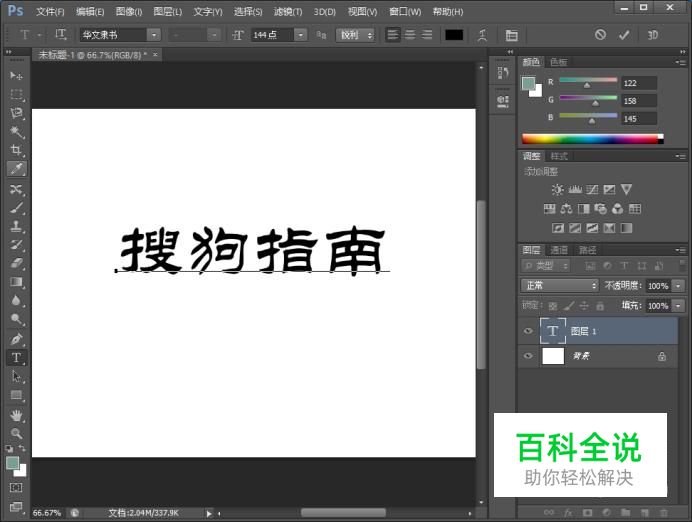
Task: Open the 文件(F) menu
Action: click(50, 11)
